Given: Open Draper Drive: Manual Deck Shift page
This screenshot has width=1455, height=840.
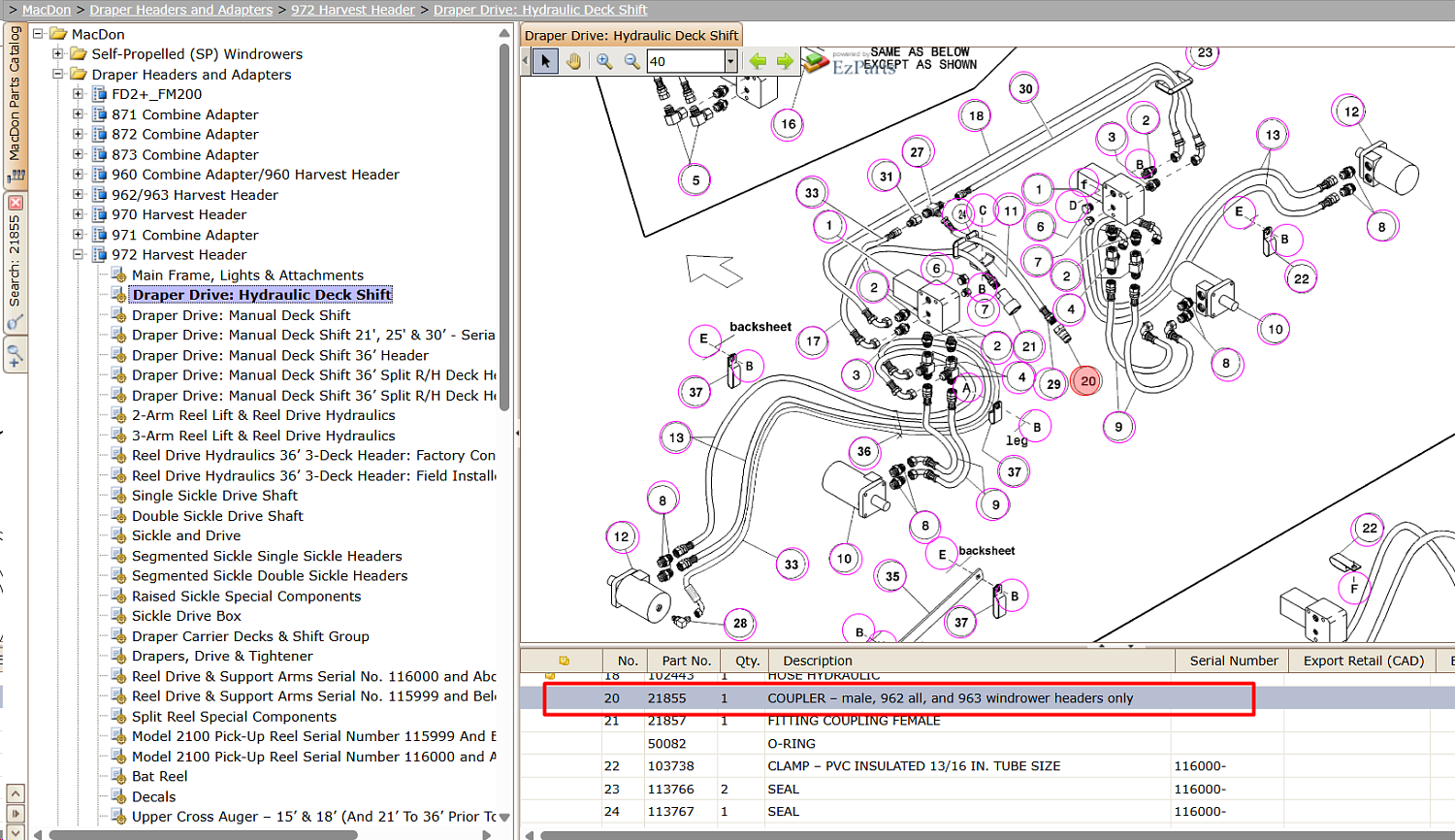Looking at the screenshot, I should point(242,315).
